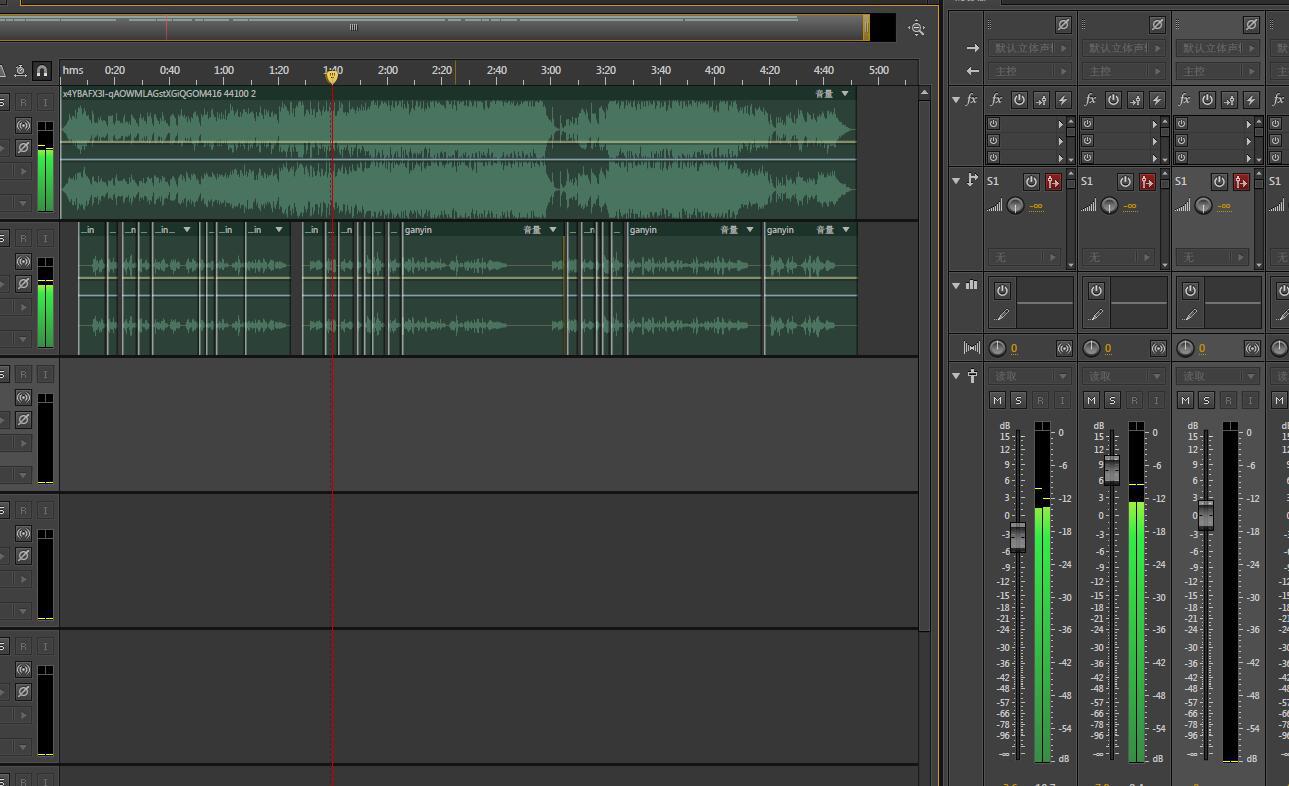
Task: Toggle the snapping magnet icon
Action: pos(42,71)
